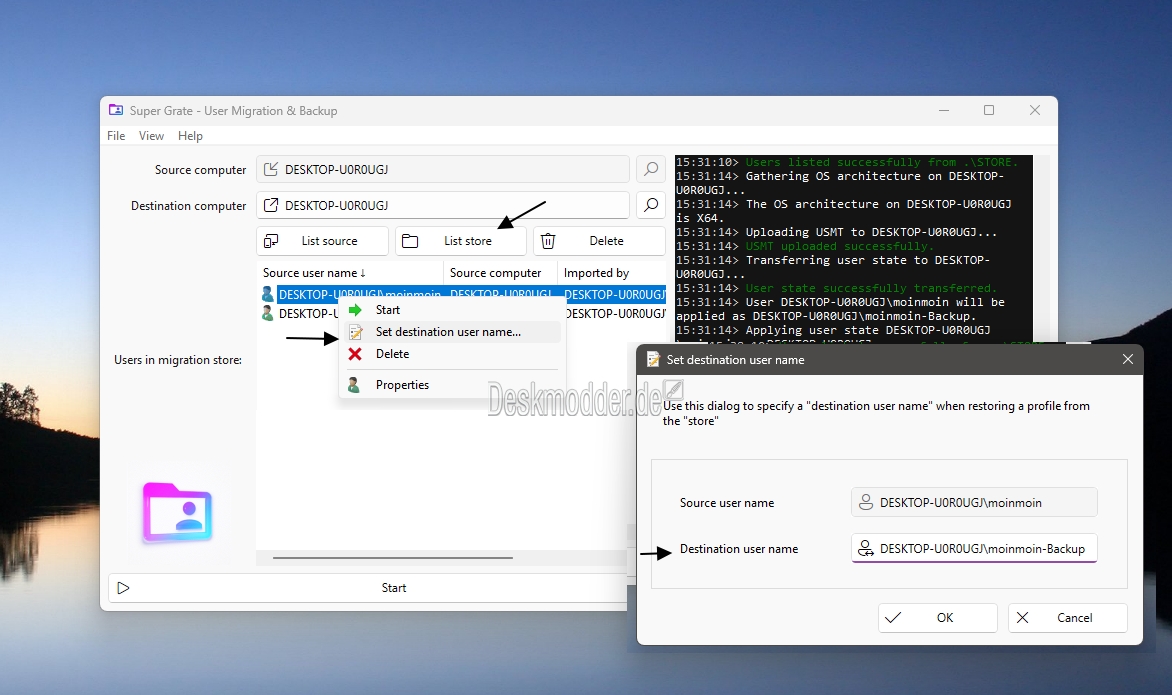1172x695 pixels.
Task: Click the search icon beside Destination computer
Action: 651,205
